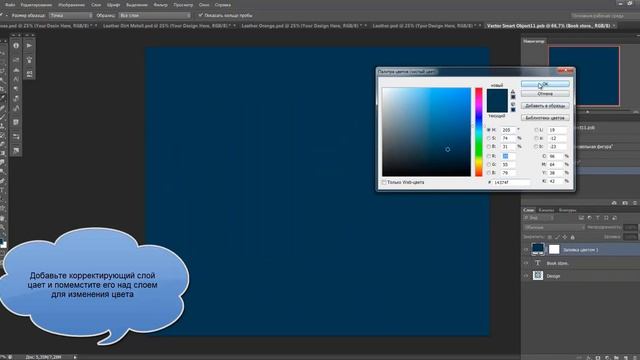Toggle visibility of Book store text layer
The width and height of the screenshot is (640, 360).
pyautogui.click(x=526, y=263)
